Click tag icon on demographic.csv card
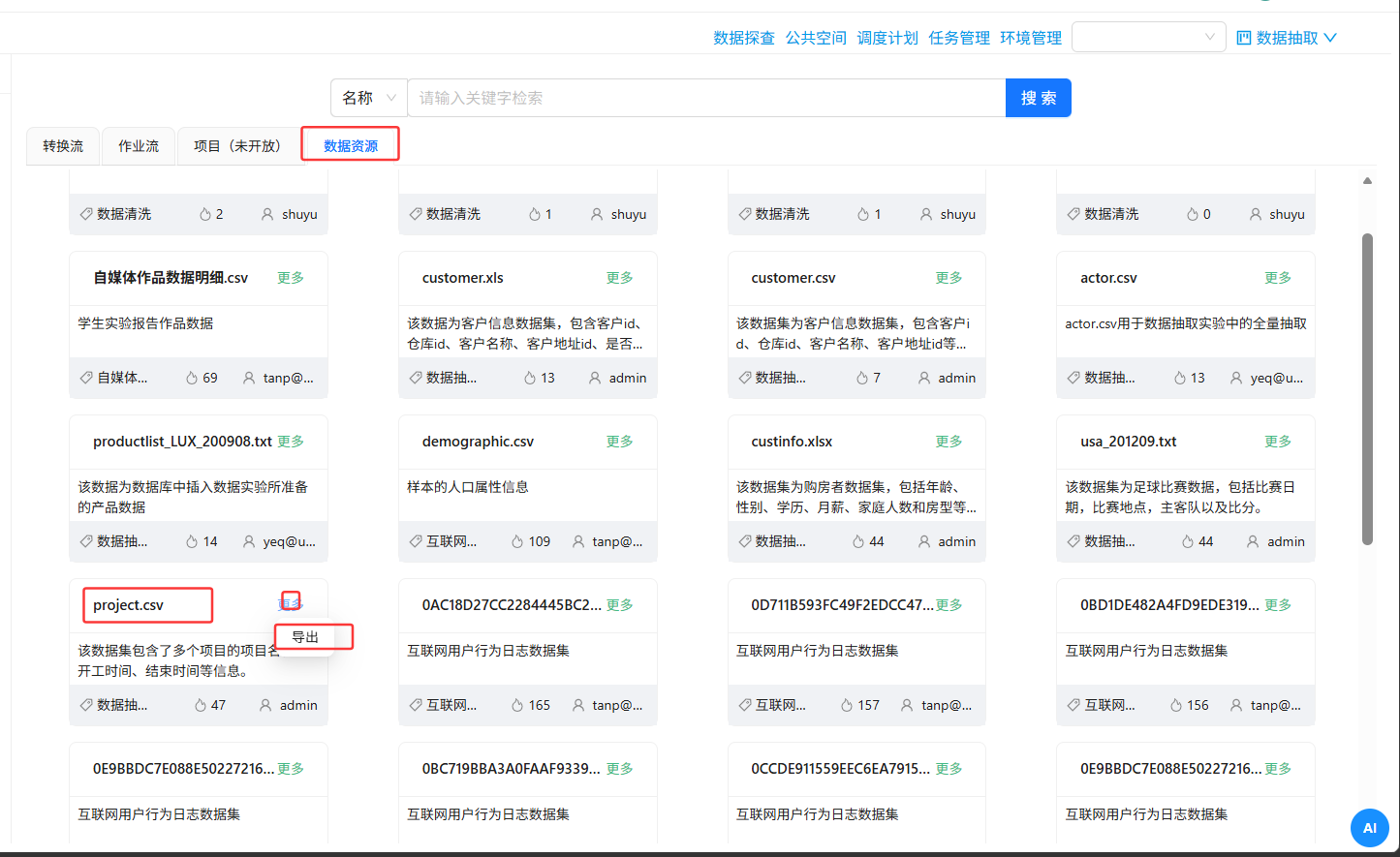Viewport: 1400px width, 857px height. point(416,541)
